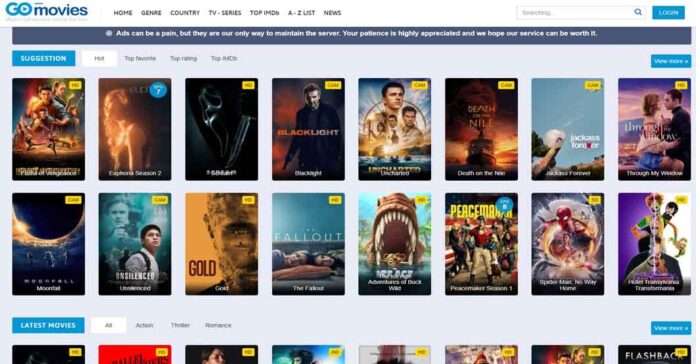Click the Flashback poster in latest movies

(654, 354)
